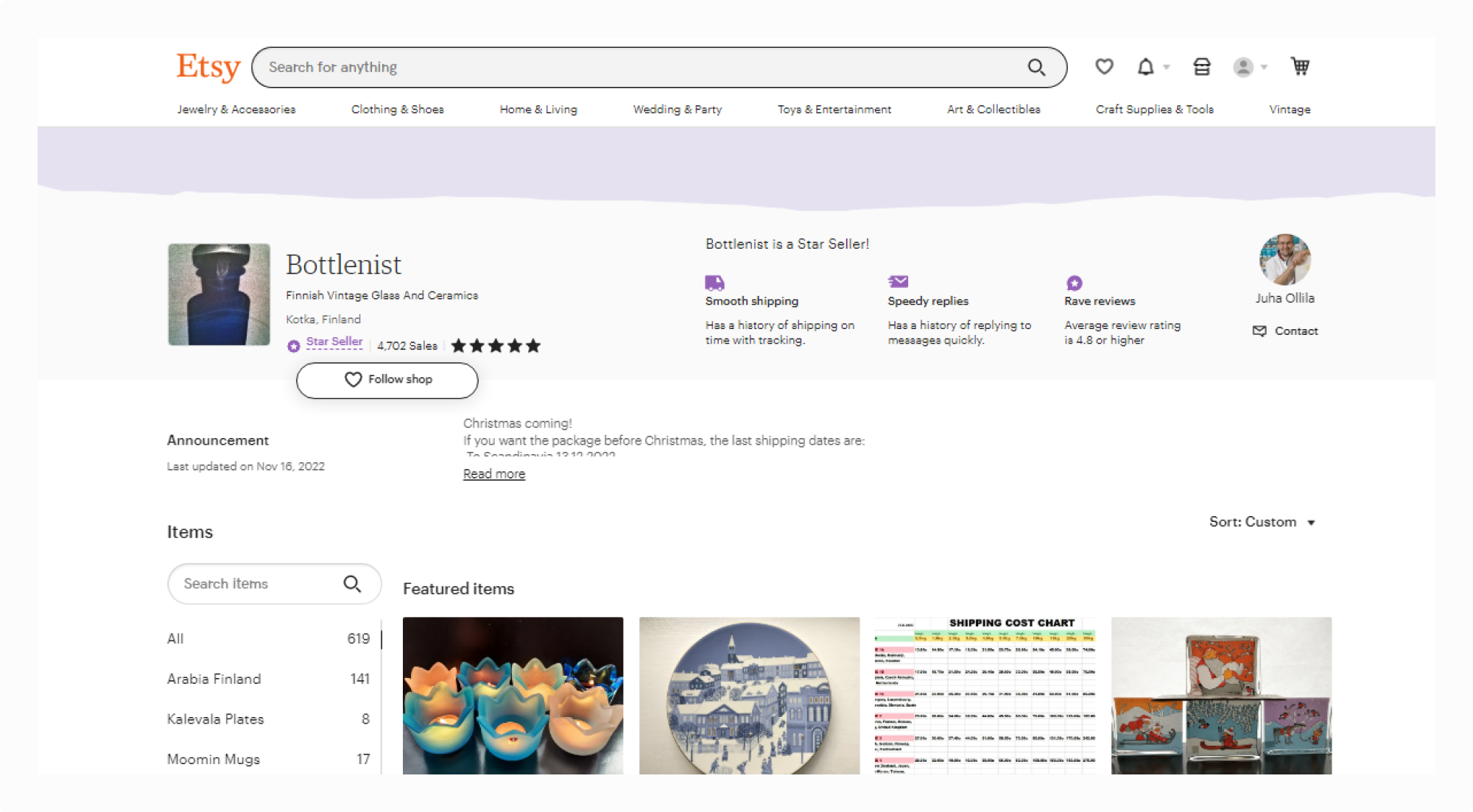Open Vintage category
The image size is (1473, 812).
tap(1290, 110)
